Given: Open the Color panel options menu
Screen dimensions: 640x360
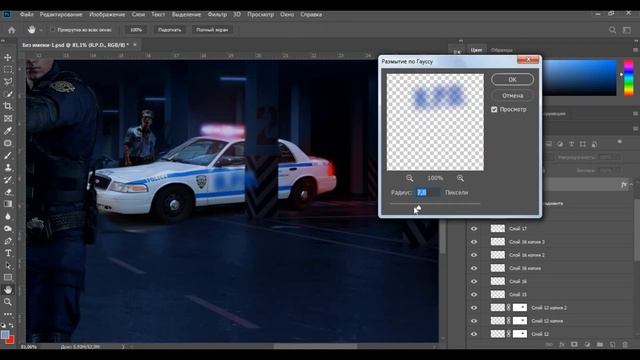Looking at the screenshot, I should [636, 50].
